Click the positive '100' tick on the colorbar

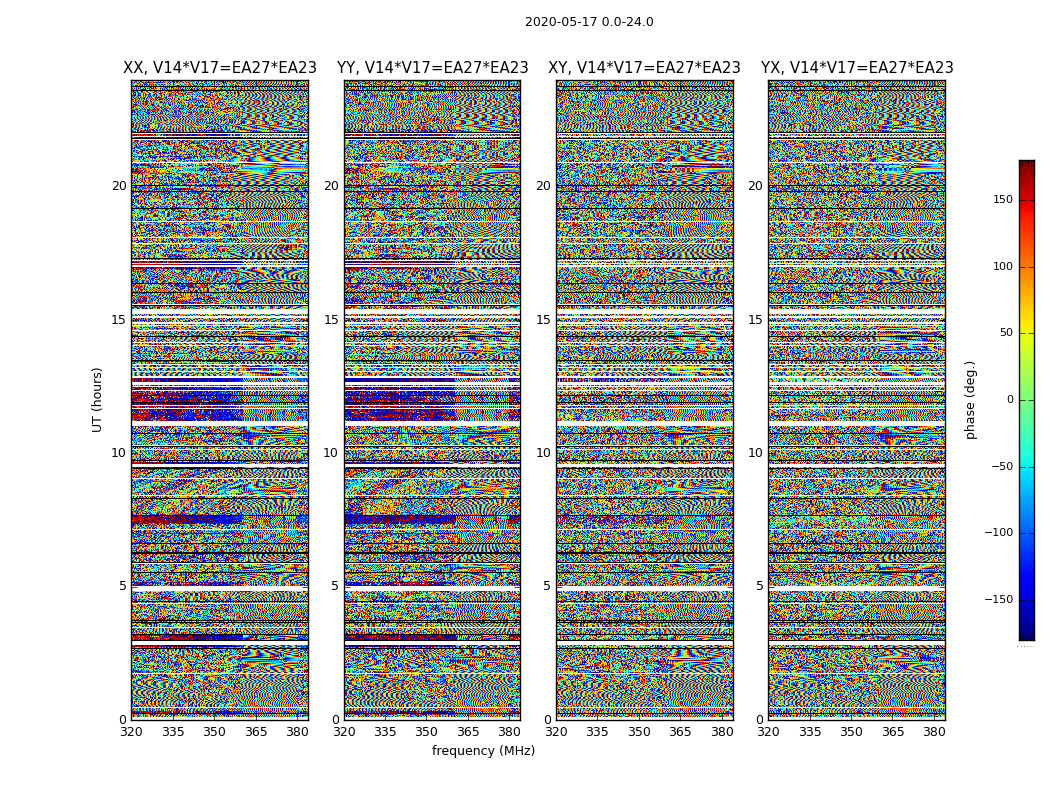click(1002, 266)
